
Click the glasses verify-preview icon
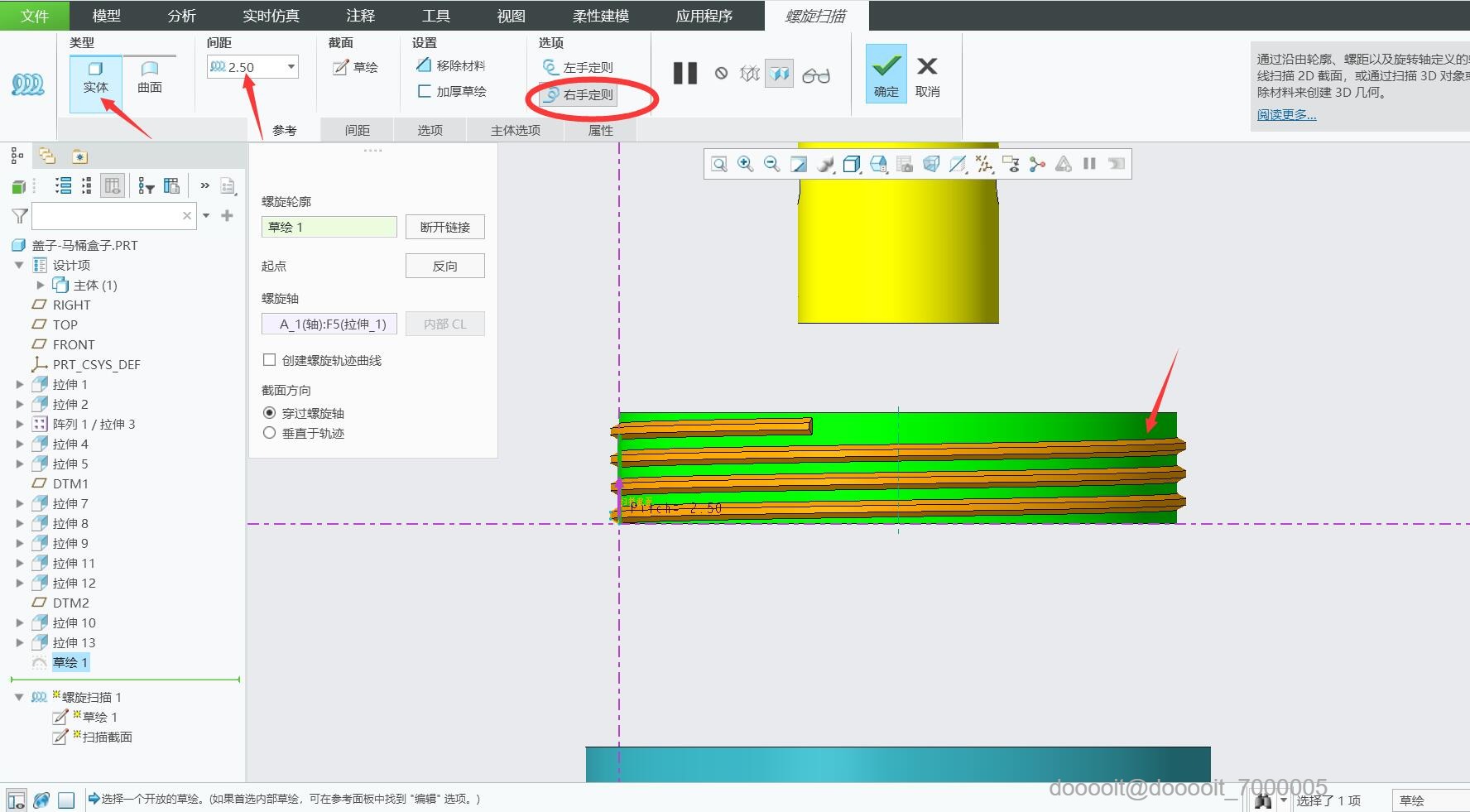815,75
